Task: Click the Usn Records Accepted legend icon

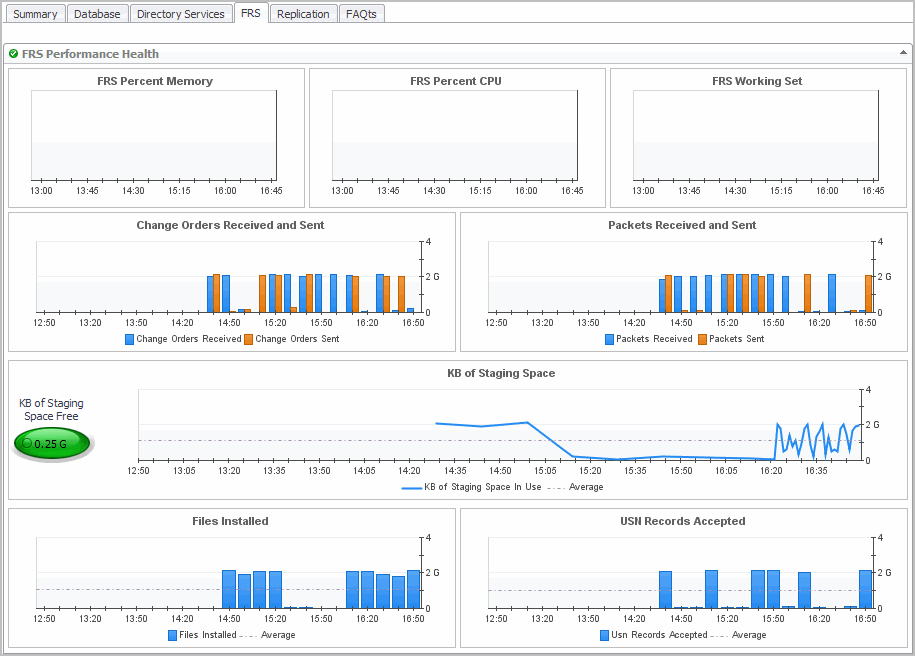Action: click(x=605, y=635)
